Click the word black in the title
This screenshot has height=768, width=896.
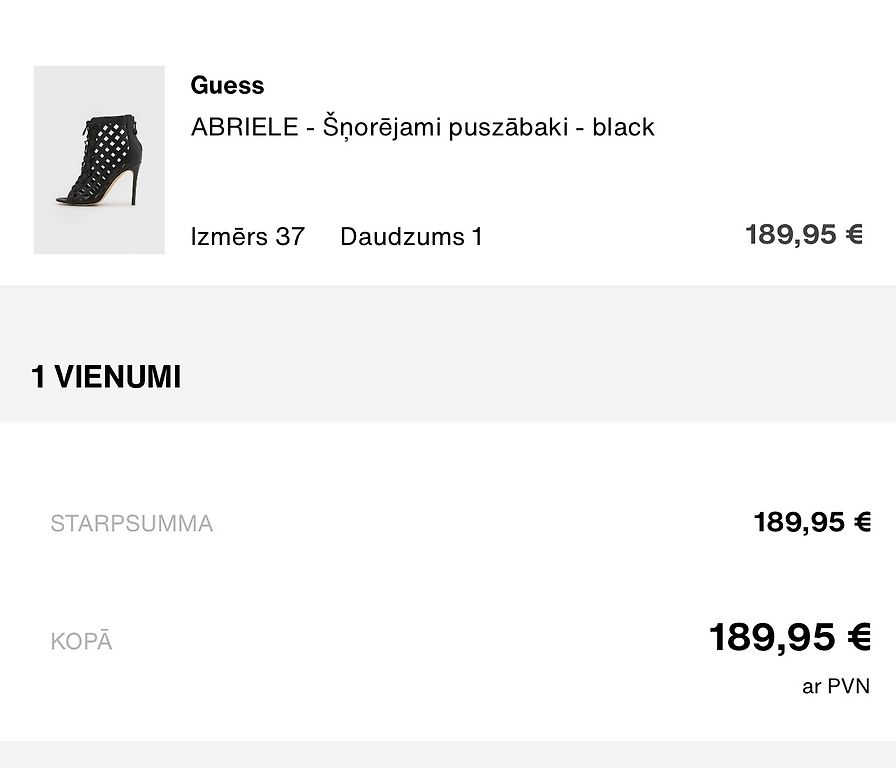coord(623,127)
